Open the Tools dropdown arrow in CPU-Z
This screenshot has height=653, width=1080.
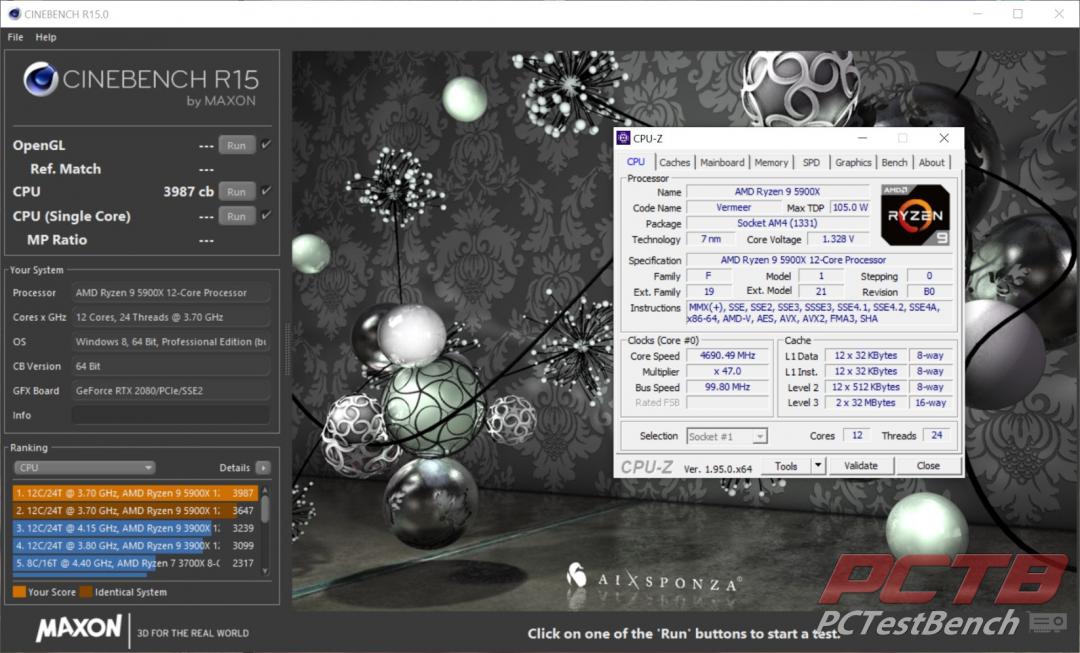(818, 466)
